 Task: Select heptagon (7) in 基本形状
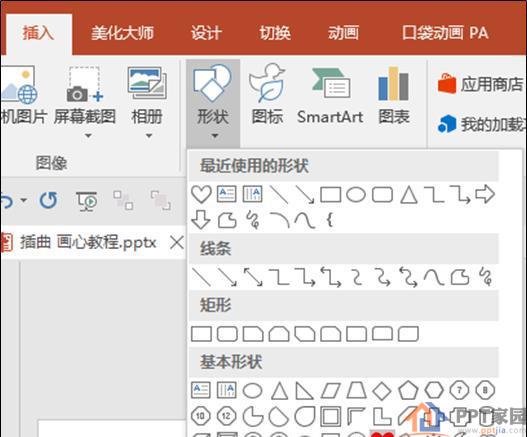(x=459, y=391)
